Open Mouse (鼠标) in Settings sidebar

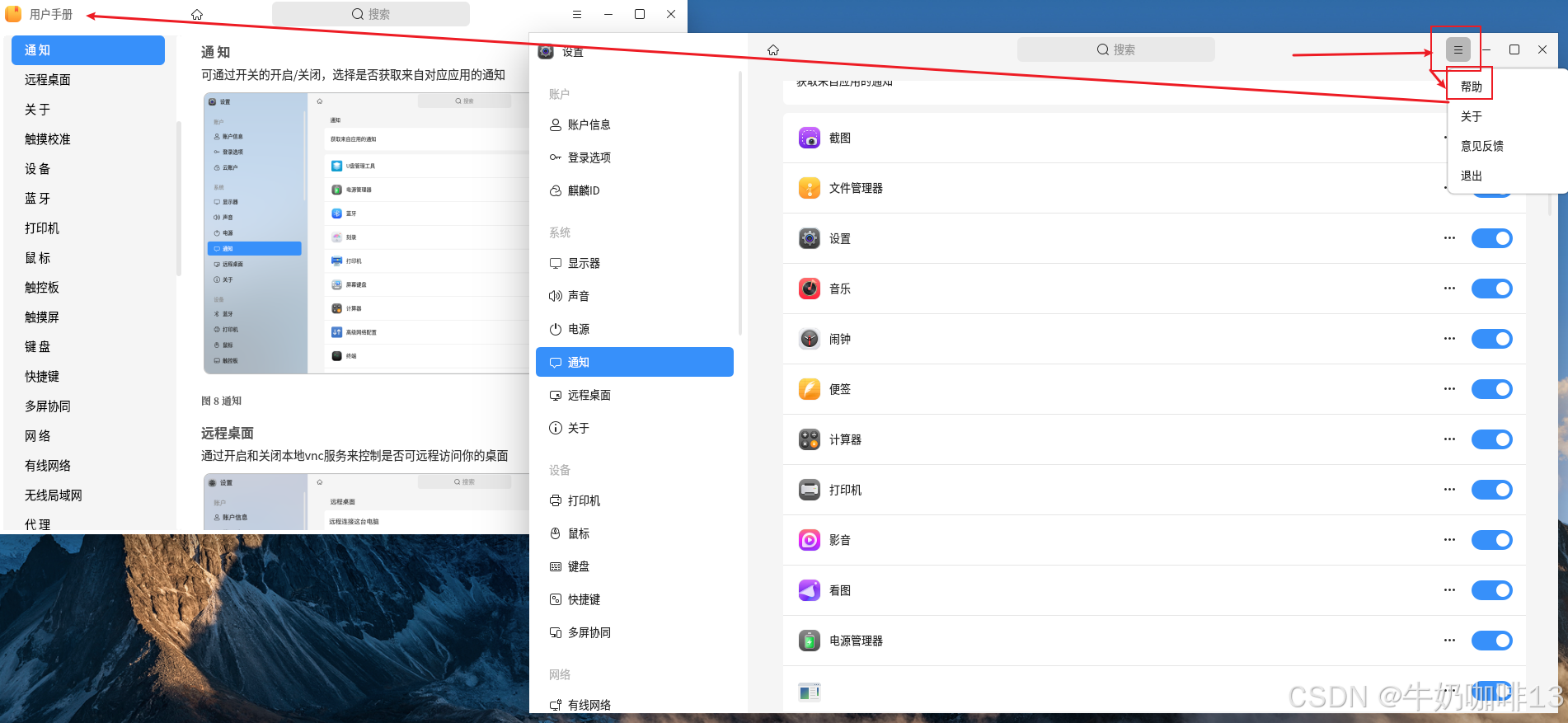pyautogui.click(x=635, y=533)
